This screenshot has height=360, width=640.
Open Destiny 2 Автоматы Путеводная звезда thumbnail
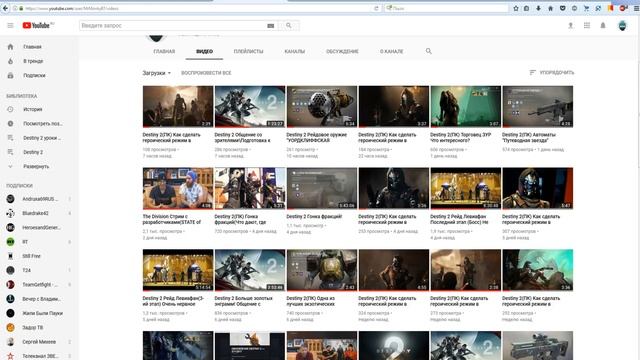coord(538,107)
